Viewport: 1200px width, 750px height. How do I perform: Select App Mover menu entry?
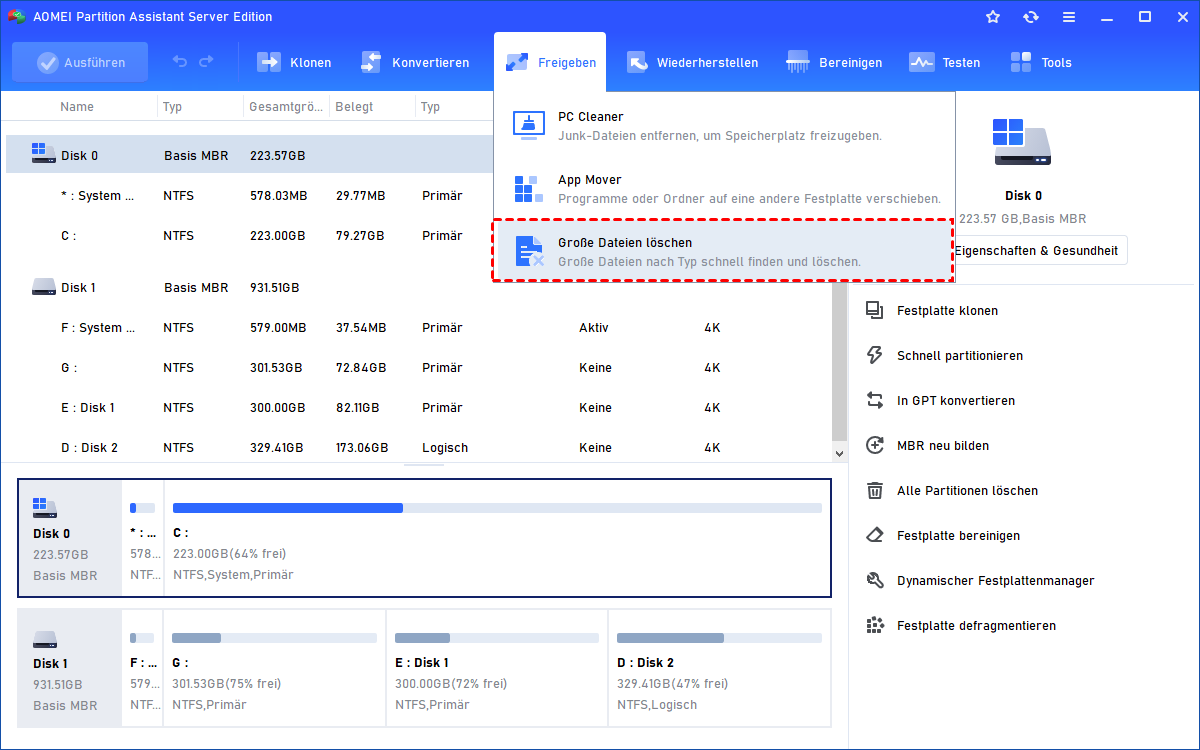coord(724,189)
